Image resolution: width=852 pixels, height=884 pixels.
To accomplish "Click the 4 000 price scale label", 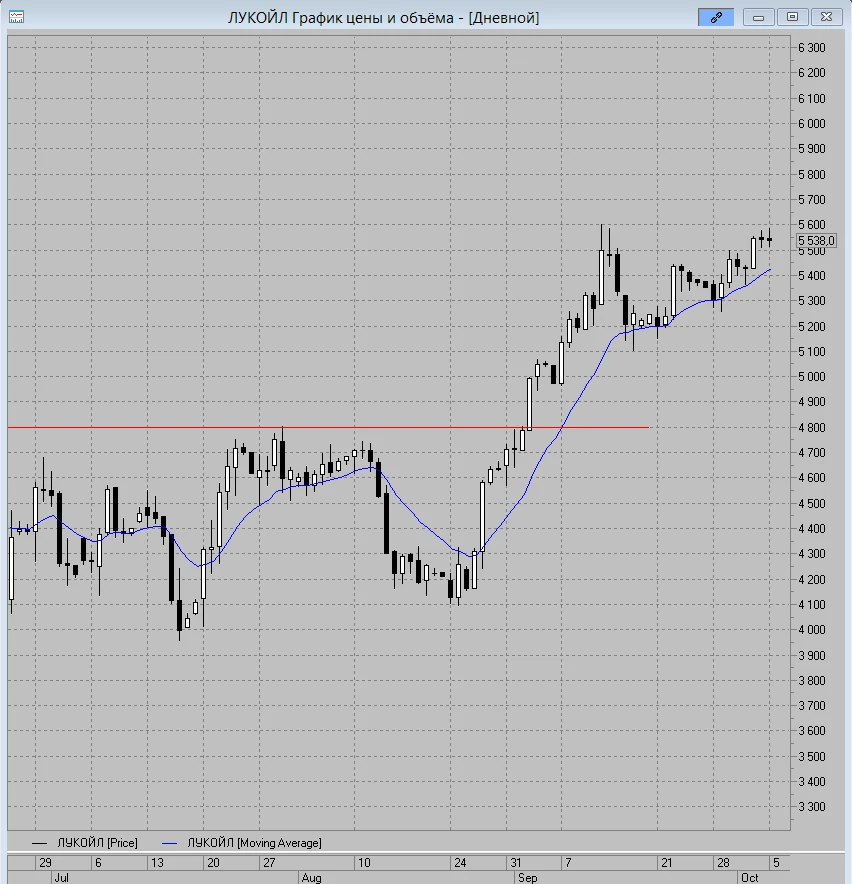I will [x=811, y=630].
